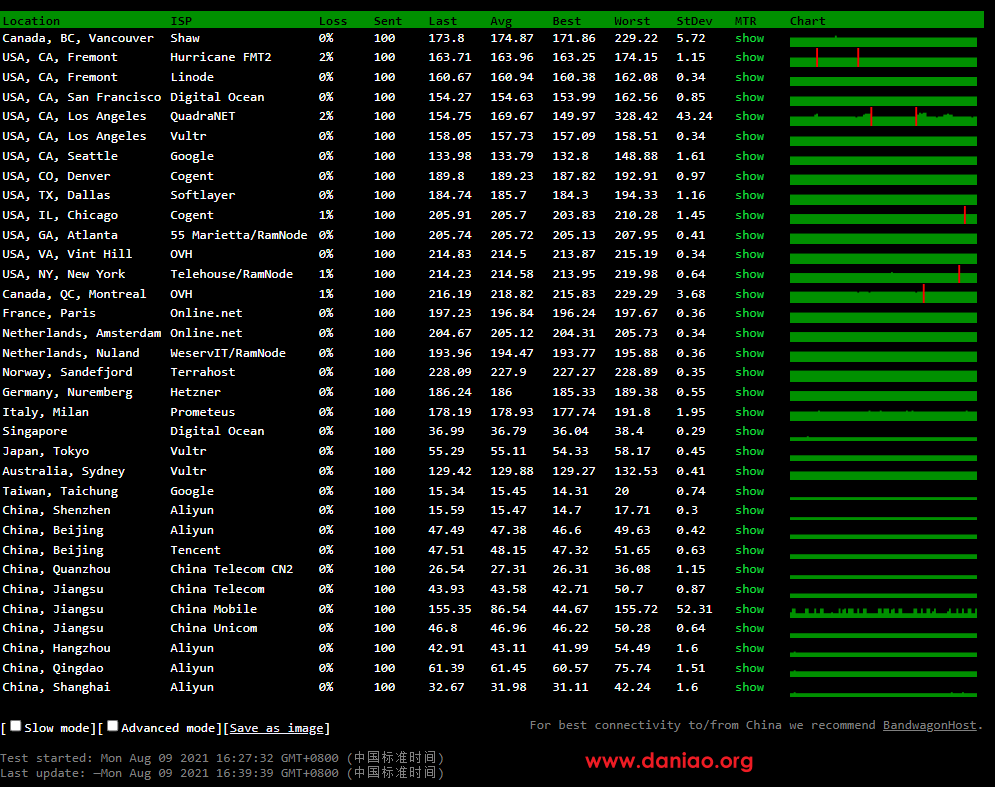Click the QuadraNET latency chart
The height and width of the screenshot is (787, 995).
pos(883,118)
